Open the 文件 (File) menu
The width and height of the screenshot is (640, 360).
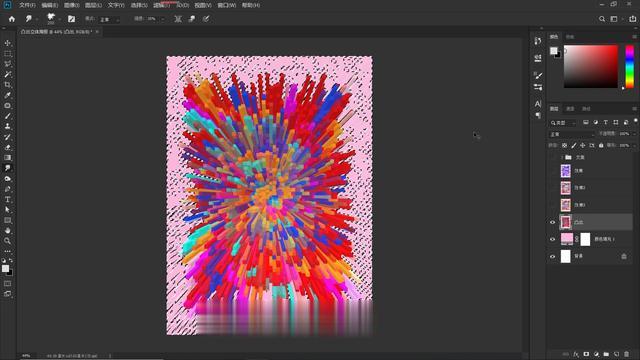point(27,5)
